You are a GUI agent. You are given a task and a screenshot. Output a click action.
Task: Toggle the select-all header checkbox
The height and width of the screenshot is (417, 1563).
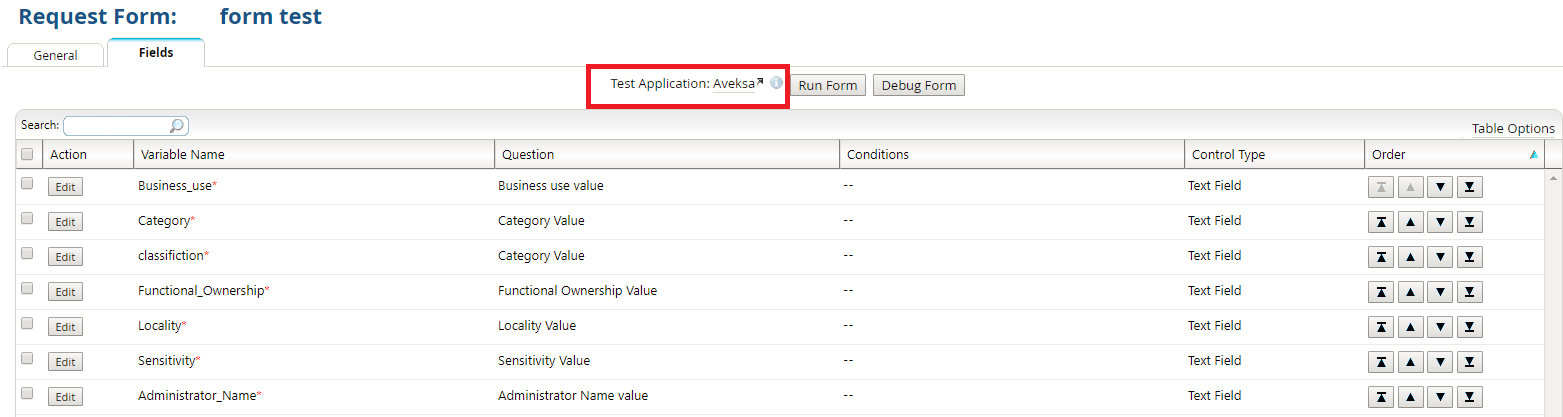pyautogui.click(x=27, y=154)
